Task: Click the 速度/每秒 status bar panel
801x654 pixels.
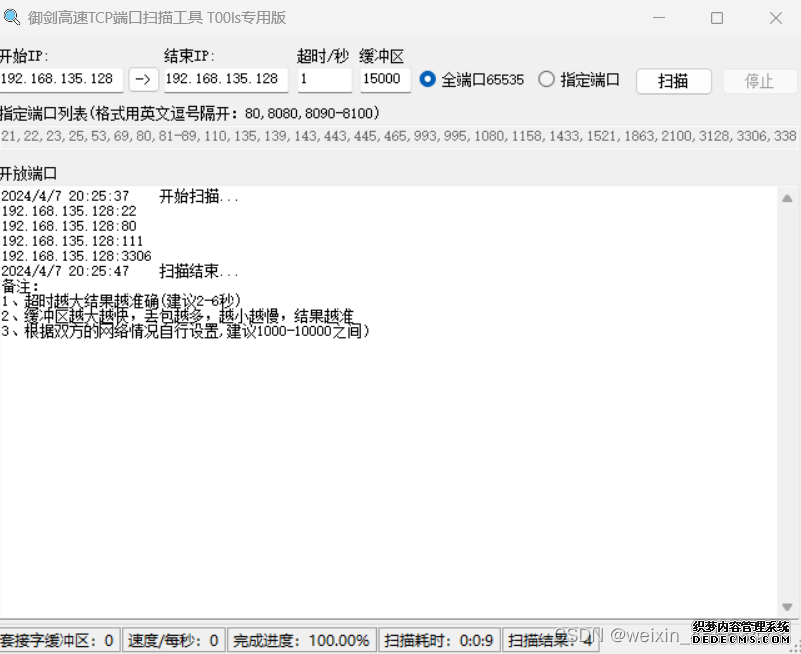Action: click(174, 640)
